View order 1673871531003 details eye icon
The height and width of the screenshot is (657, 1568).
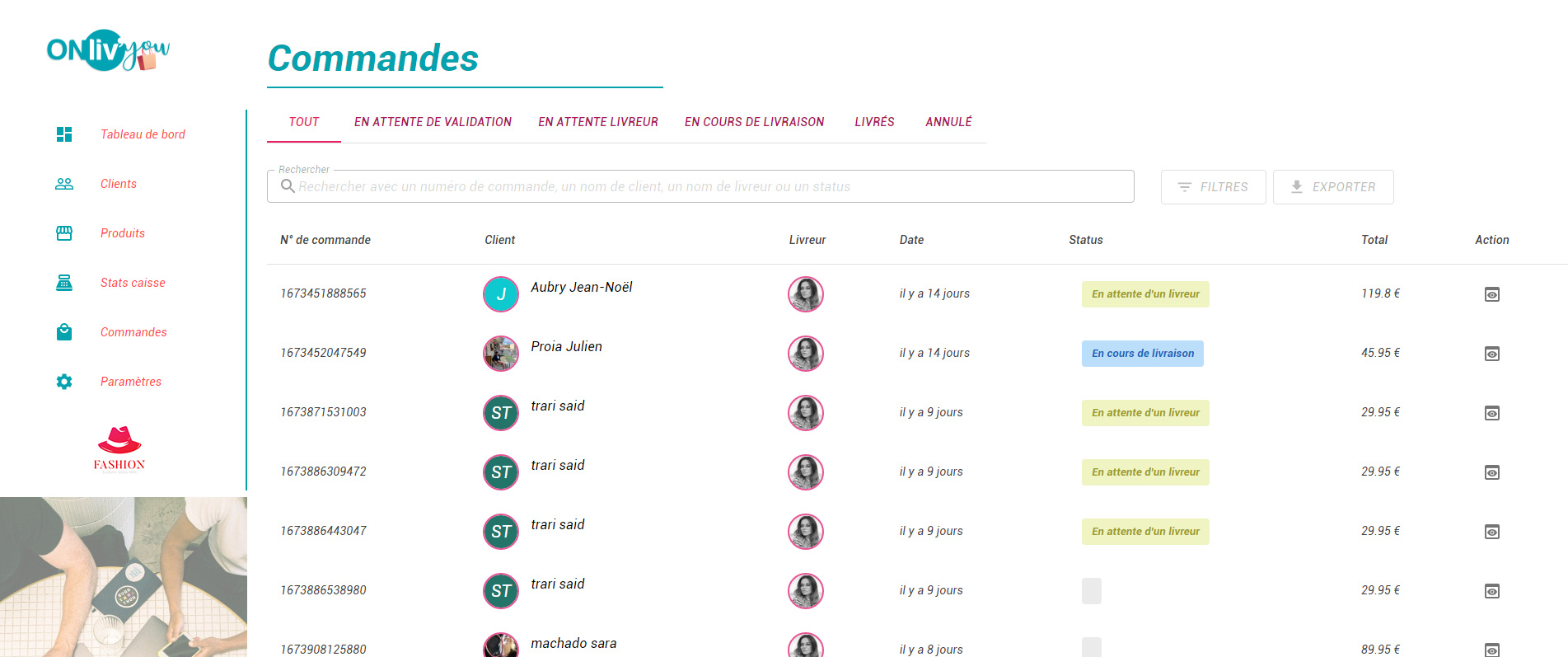coord(1492,413)
